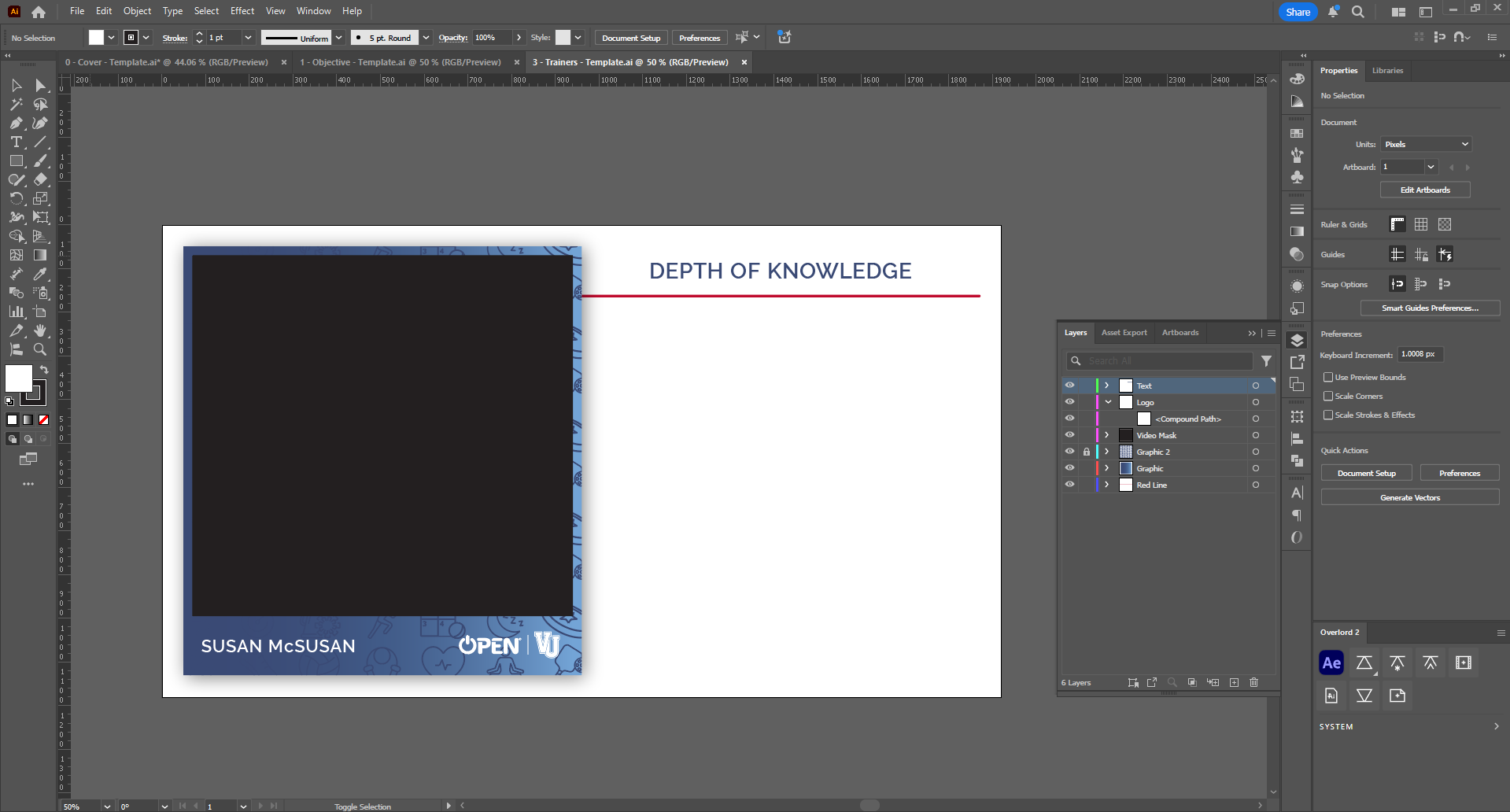Hide the Video Mask layer
Viewport: 1510px width, 812px height.
coord(1069,435)
